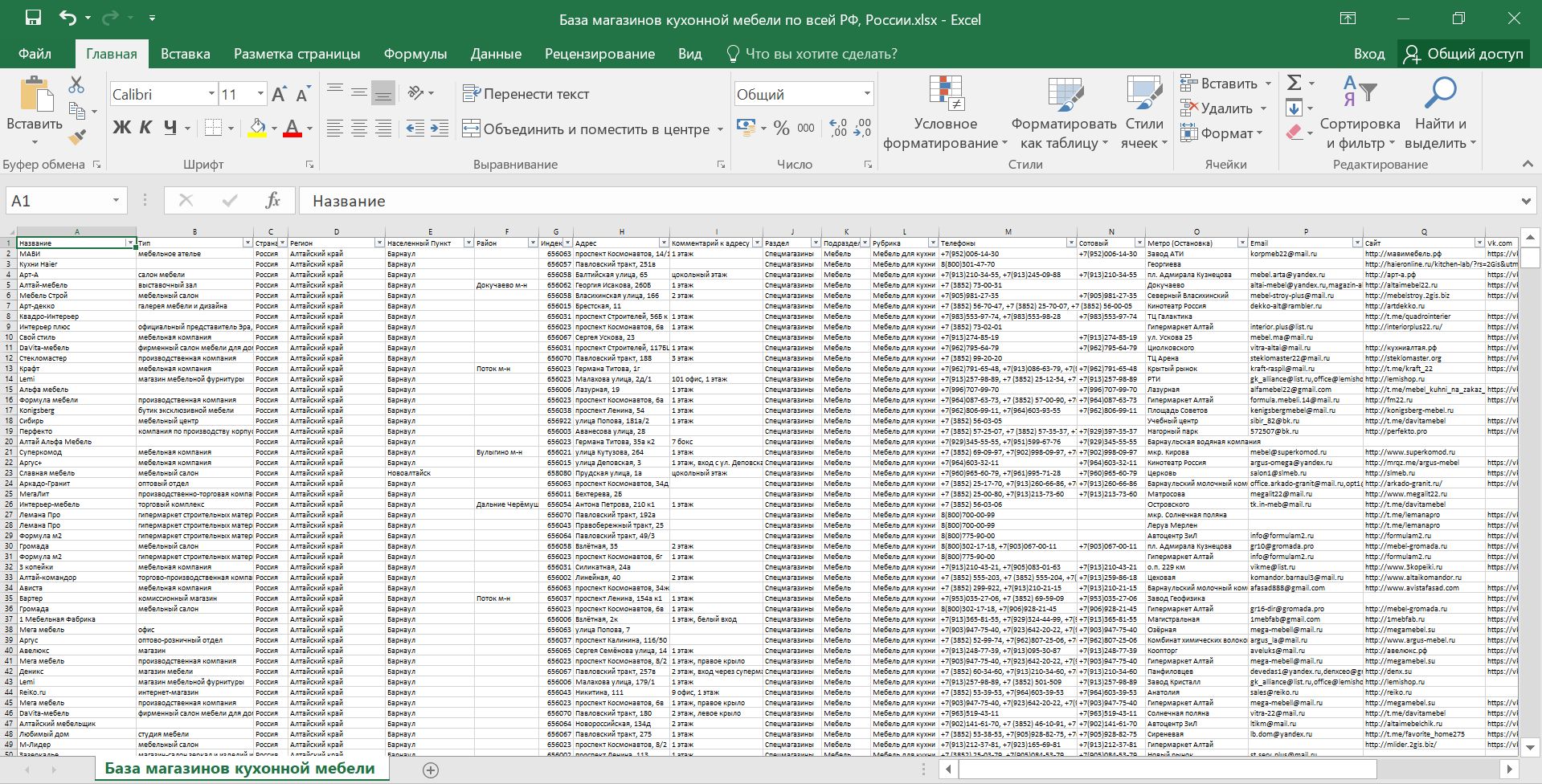This screenshot has width=1542, height=784.
Task: Click the Increase Font Size icon
Action: [x=279, y=94]
